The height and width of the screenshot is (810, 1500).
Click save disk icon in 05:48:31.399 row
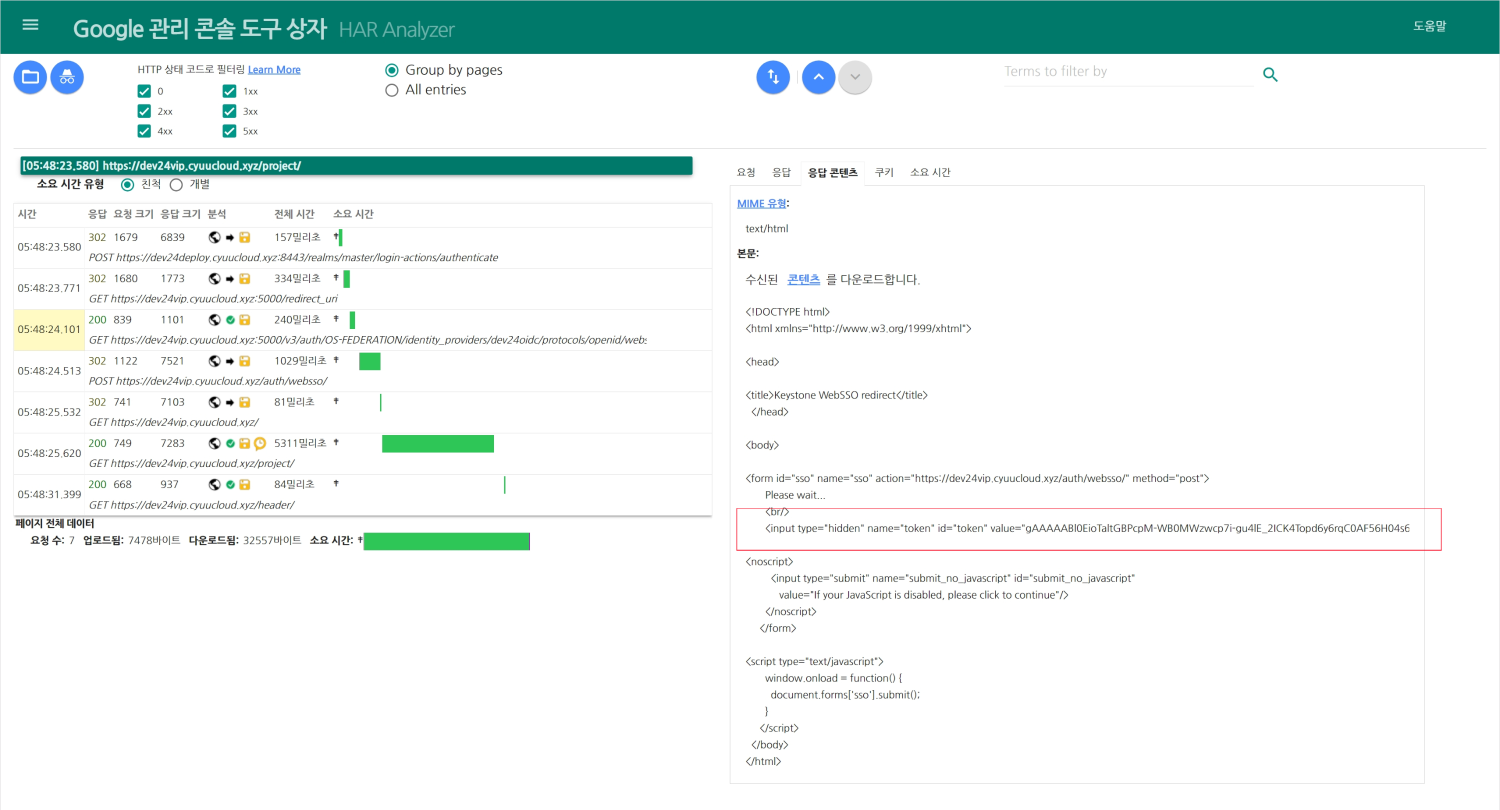pos(244,484)
